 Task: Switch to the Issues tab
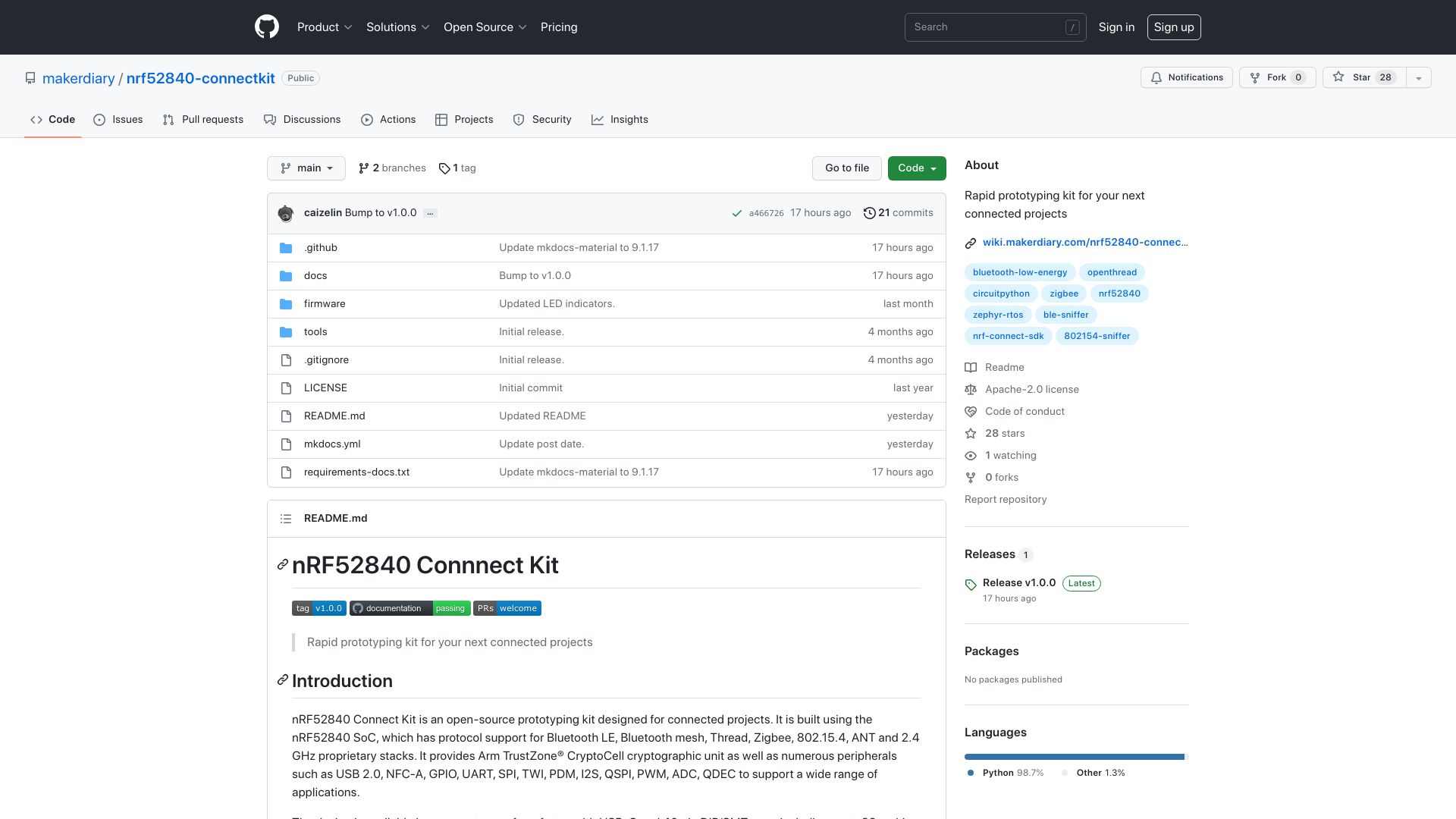click(x=118, y=120)
